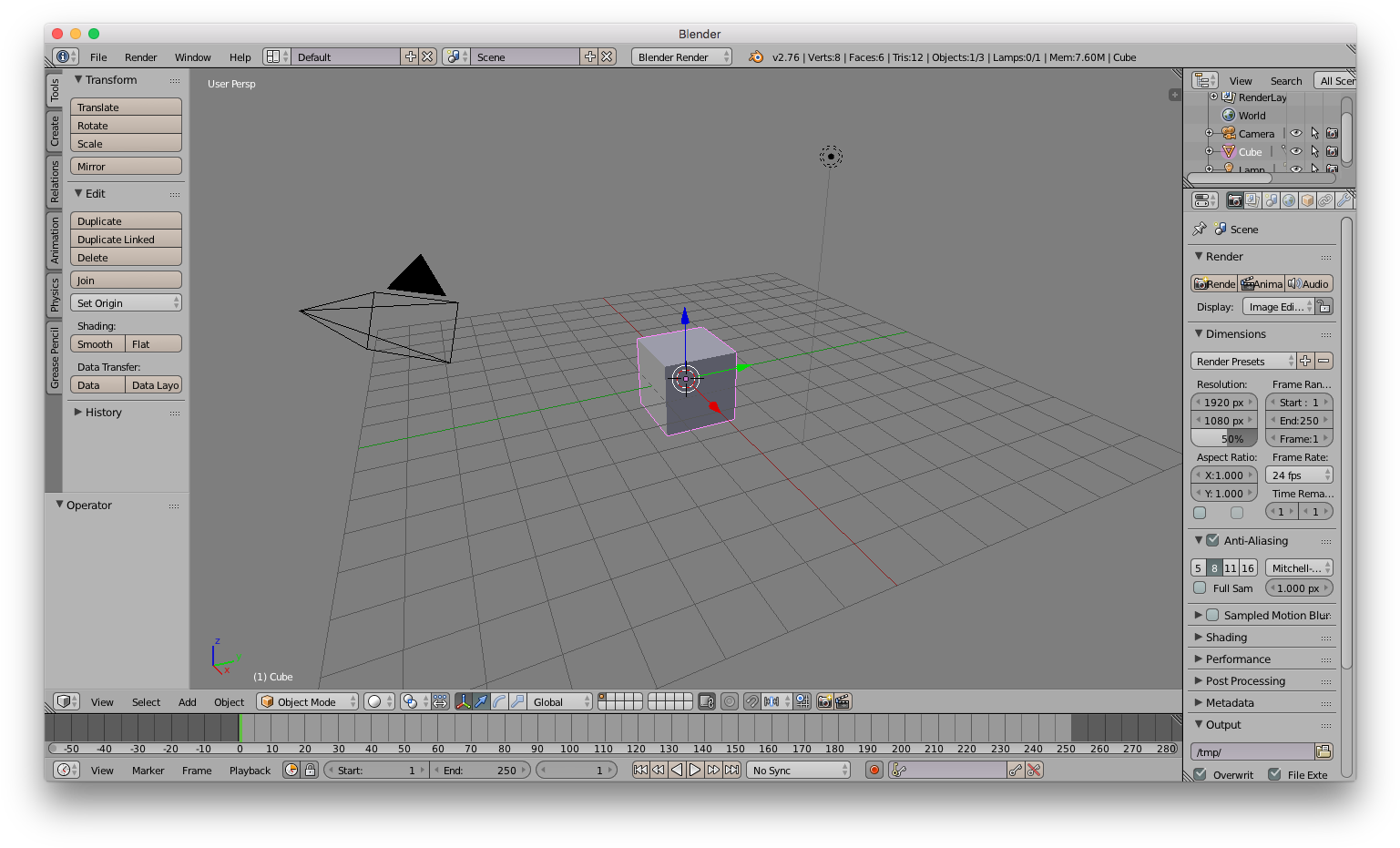Open the Render menu in top bar

tap(140, 57)
